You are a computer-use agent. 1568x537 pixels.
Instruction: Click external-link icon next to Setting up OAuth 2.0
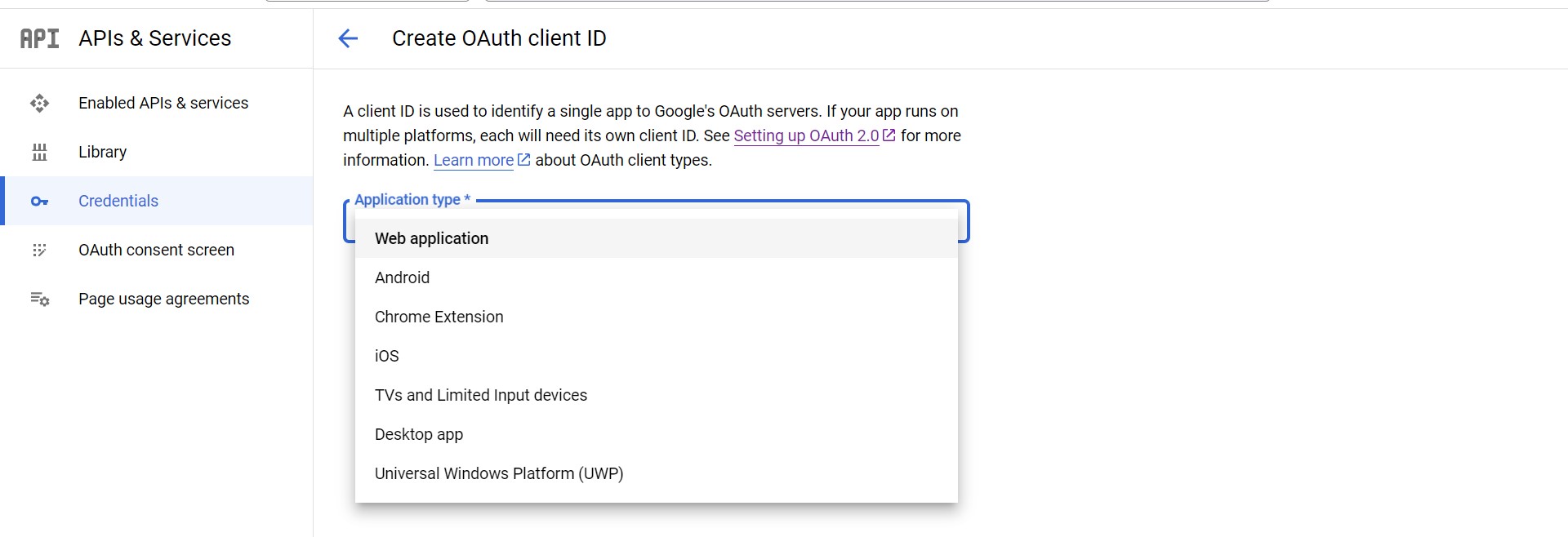click(x=889, y=135)
